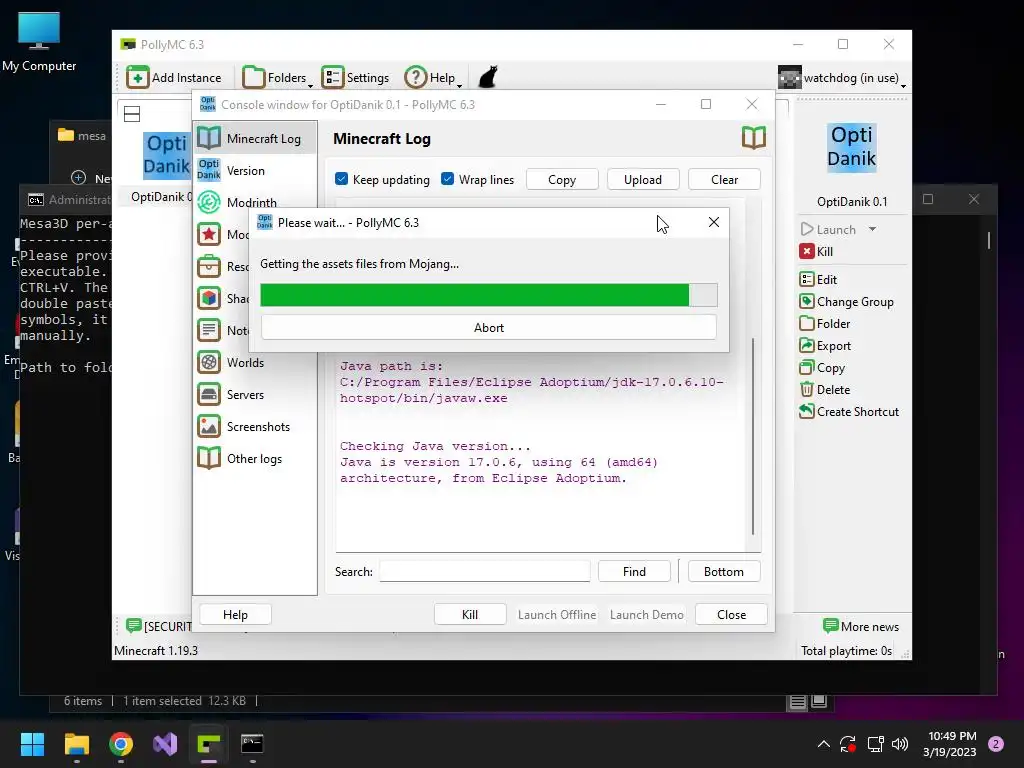1024x768 pixels.
Task: Click the Other logs book icon
Action: (209, 458)
